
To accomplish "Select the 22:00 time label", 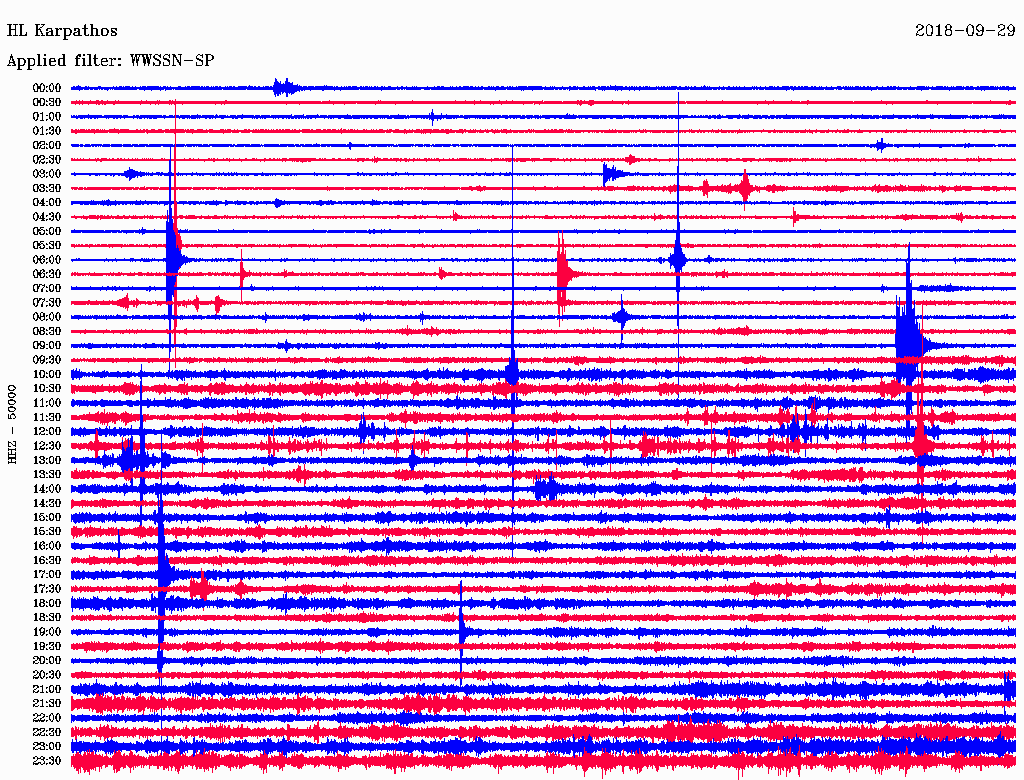I will pos(47,718).
